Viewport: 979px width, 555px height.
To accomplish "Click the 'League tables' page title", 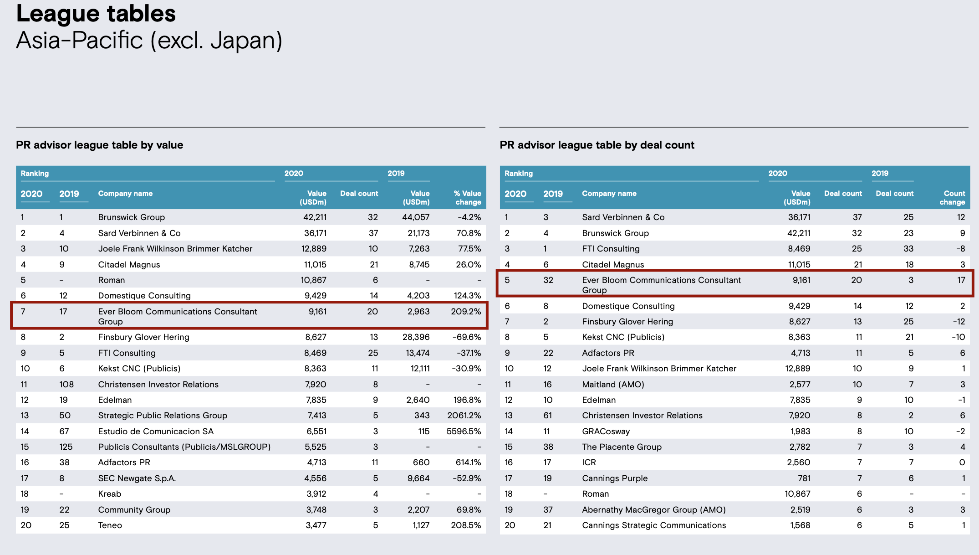I will tap(96, 13).
